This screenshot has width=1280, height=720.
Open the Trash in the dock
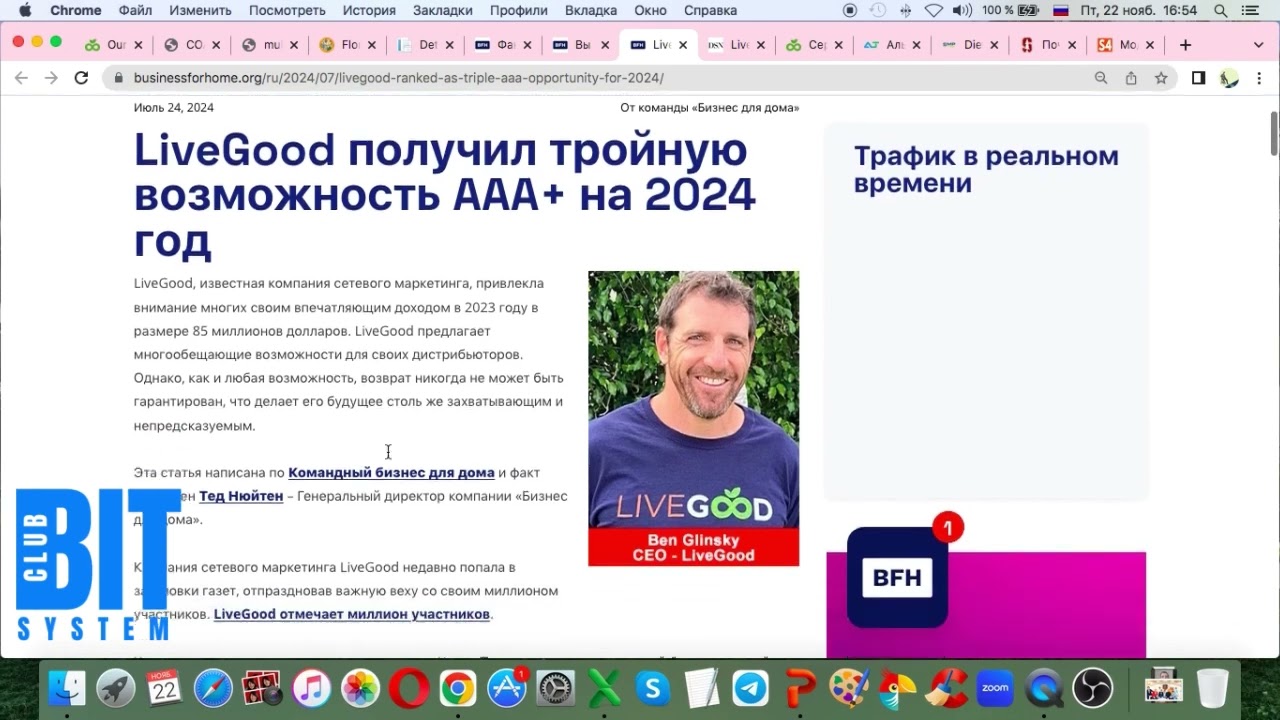click(1212, 688)
